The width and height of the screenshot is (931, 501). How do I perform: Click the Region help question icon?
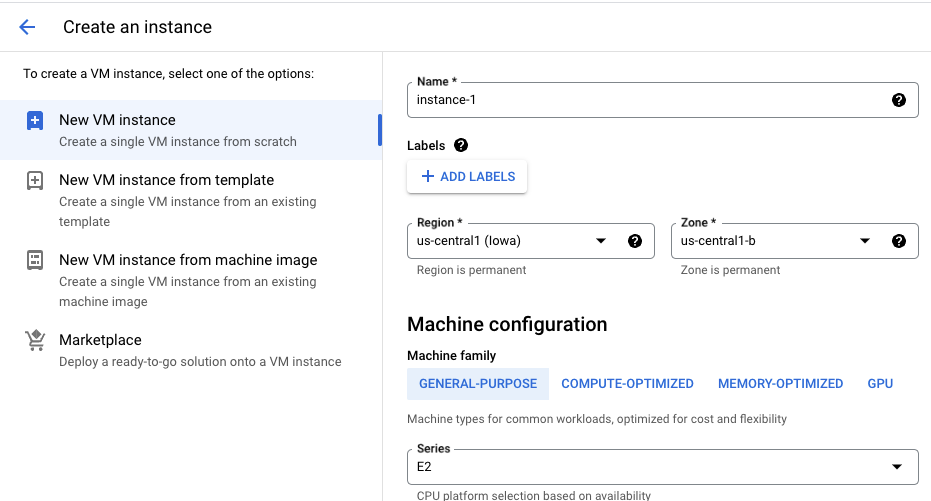click(x=634, y=241)
